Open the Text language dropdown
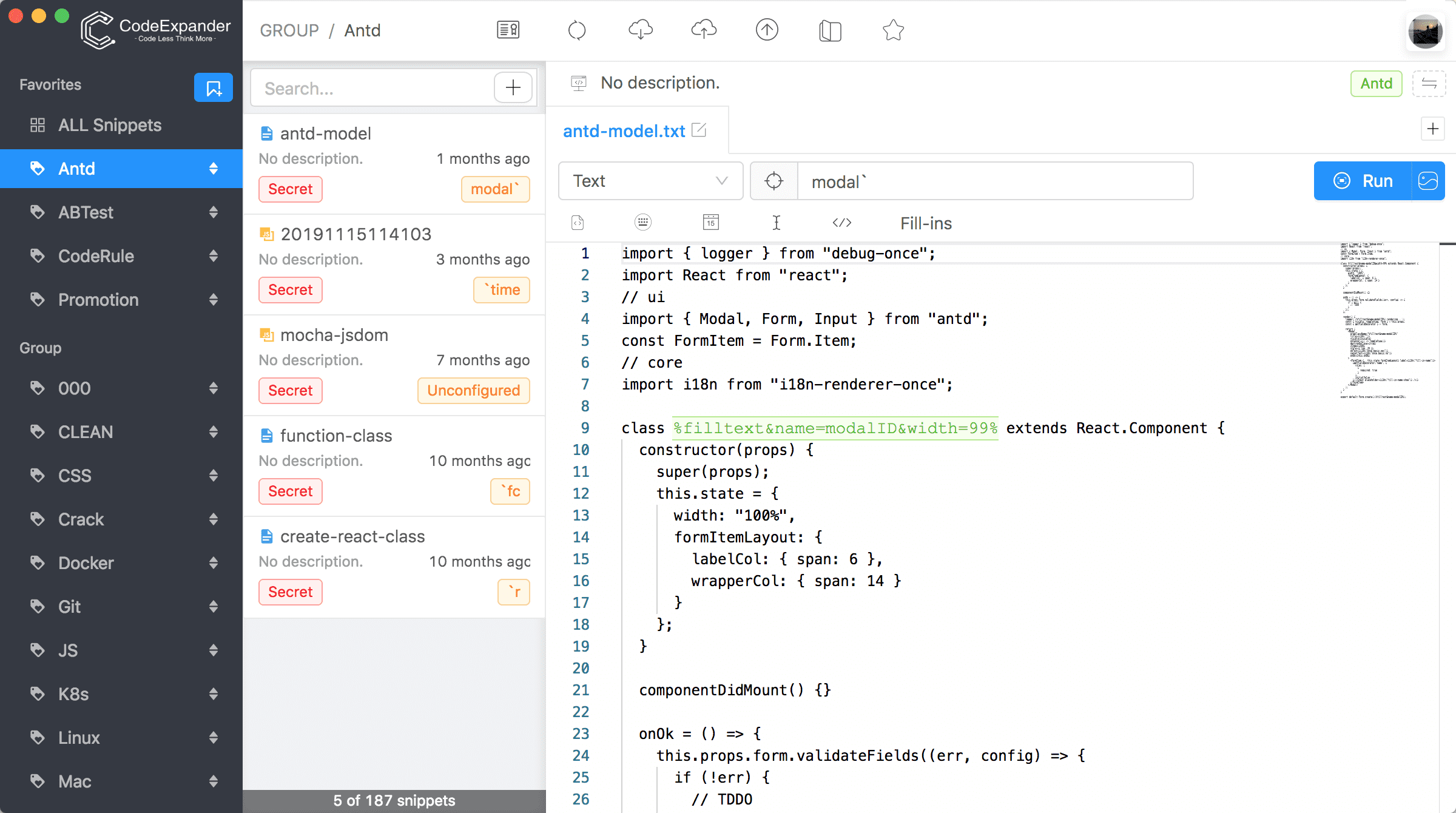This screenshot has height=813, width=1456. tap(650, 181)
